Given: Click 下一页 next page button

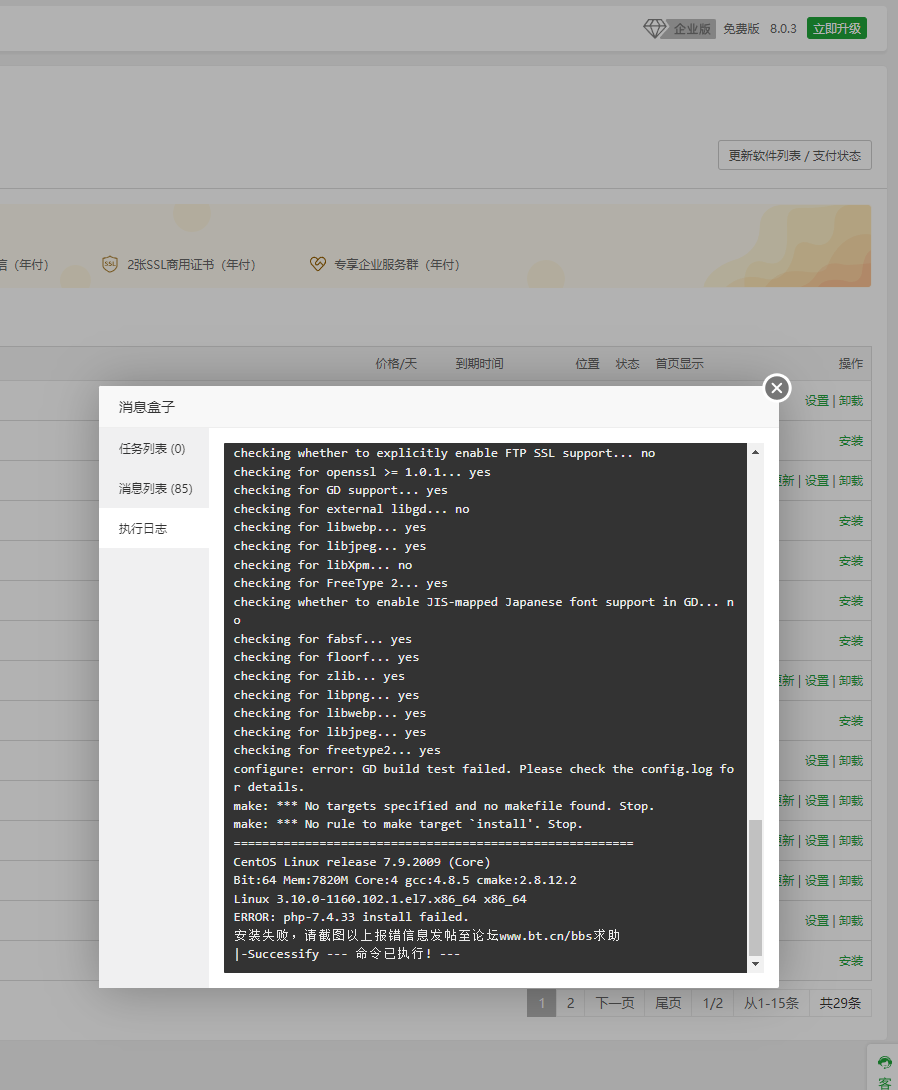Looking at the screenshot, I should pyautogui.click(x=615, y=1003).
